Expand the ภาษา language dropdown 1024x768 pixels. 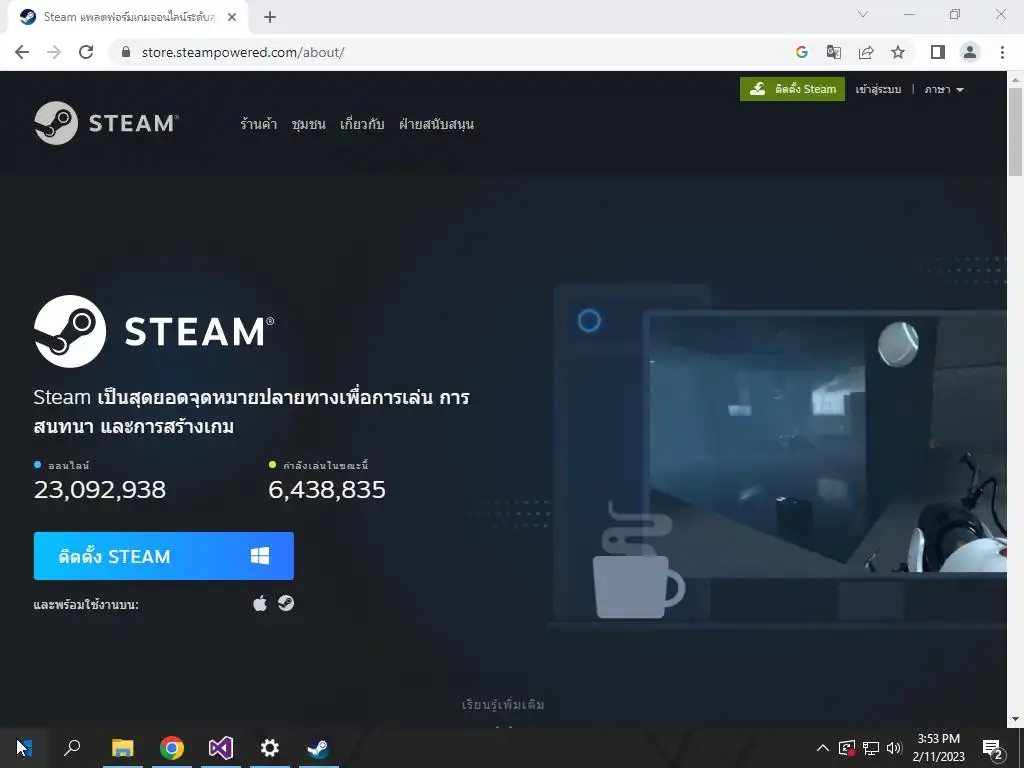point(944,89)
